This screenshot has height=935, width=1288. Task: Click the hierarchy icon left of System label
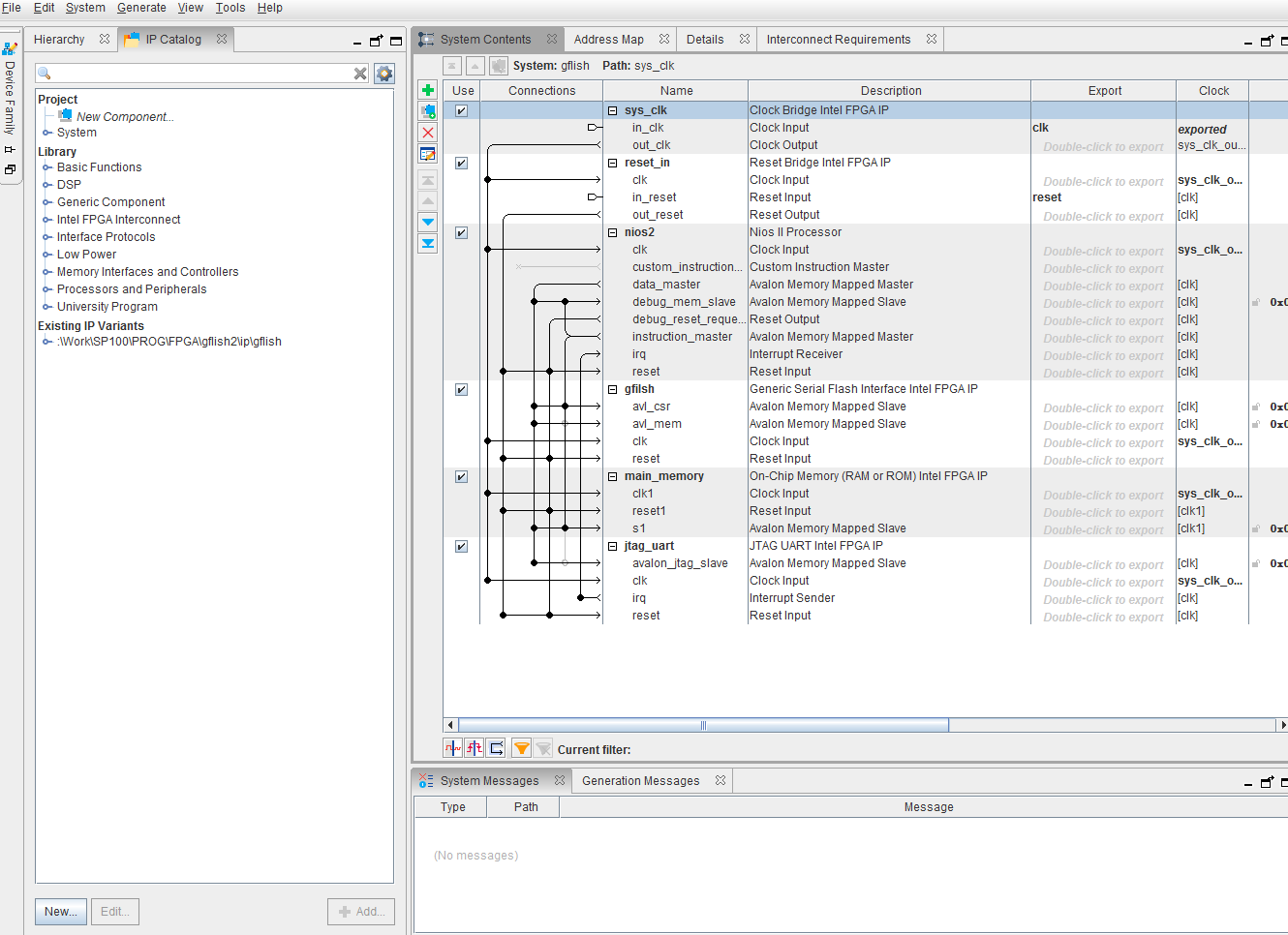coord(498,66)
